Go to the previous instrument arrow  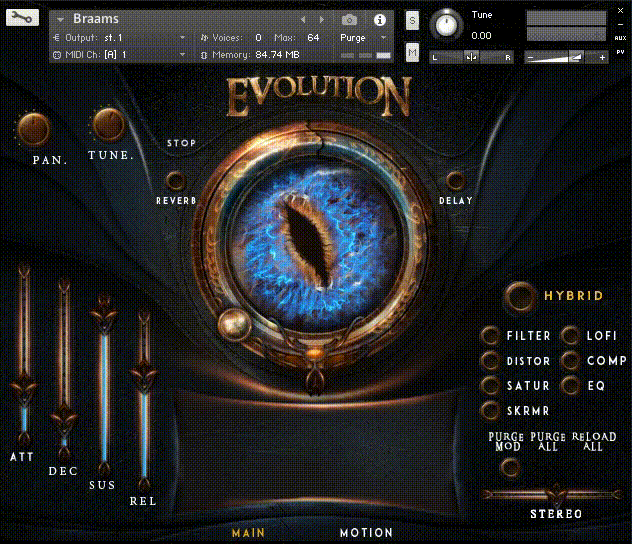tap(304, 19)
